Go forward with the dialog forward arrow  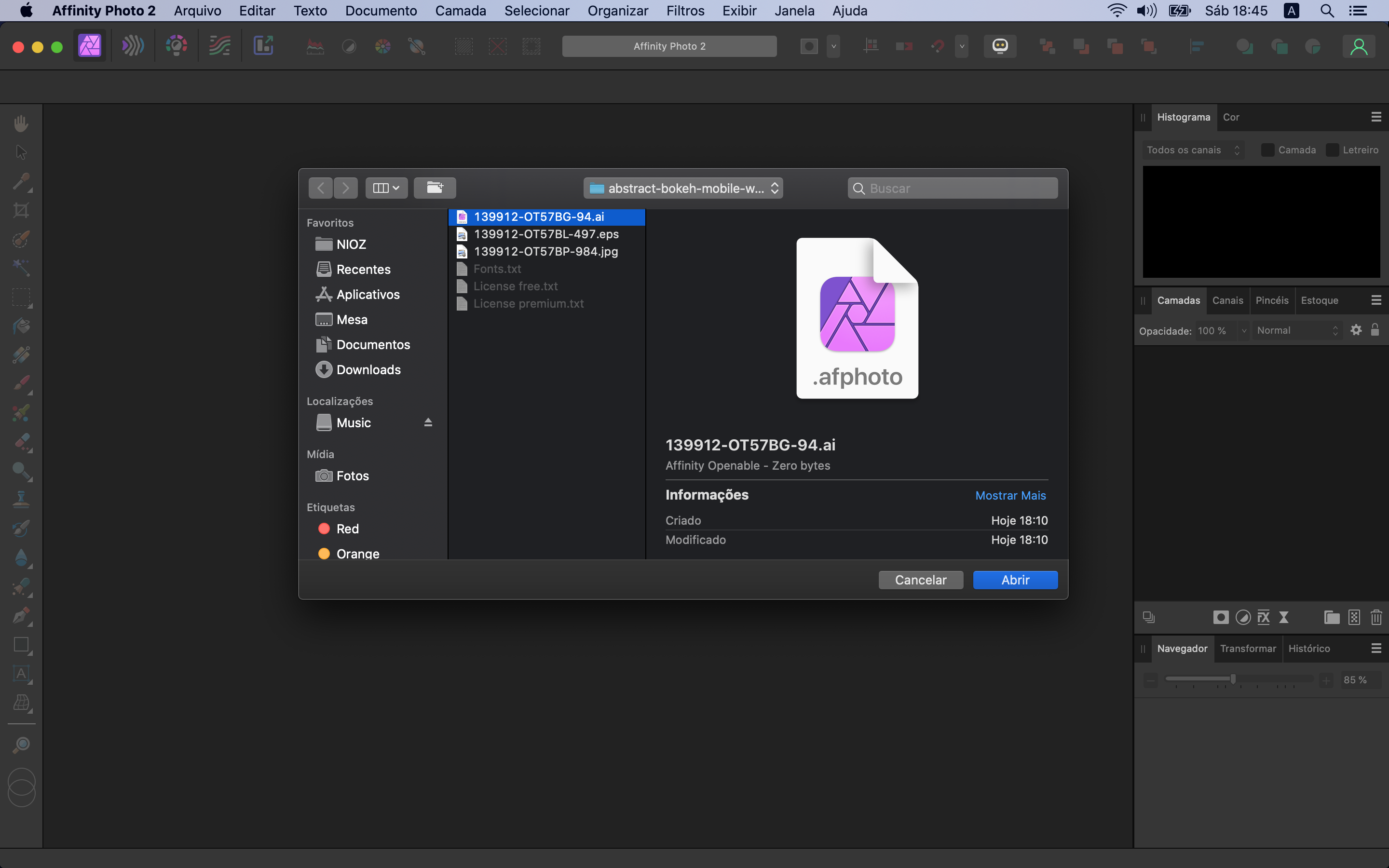point(345,188)
